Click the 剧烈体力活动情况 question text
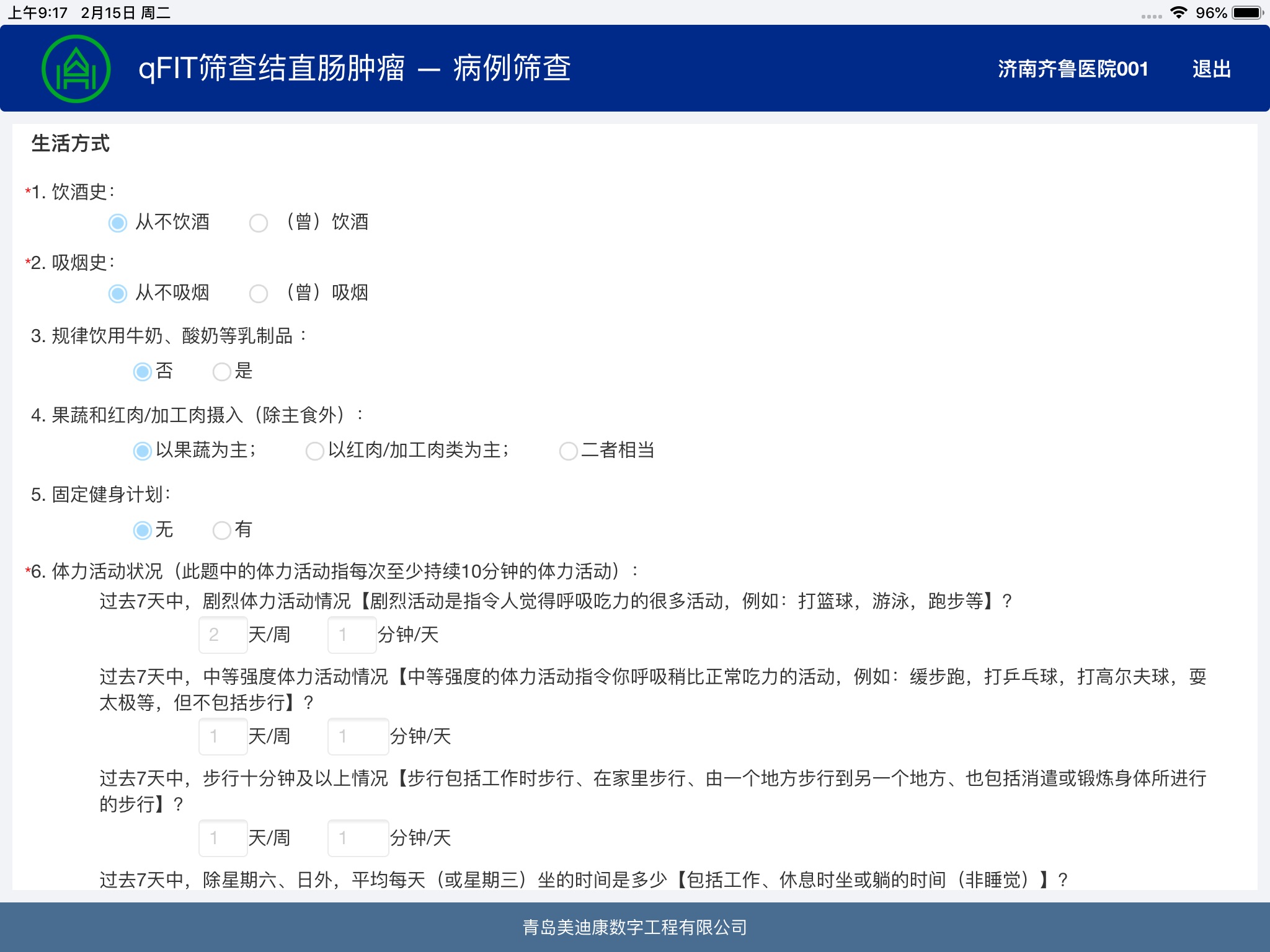The image size is (1270, 952). click(556, 601)
